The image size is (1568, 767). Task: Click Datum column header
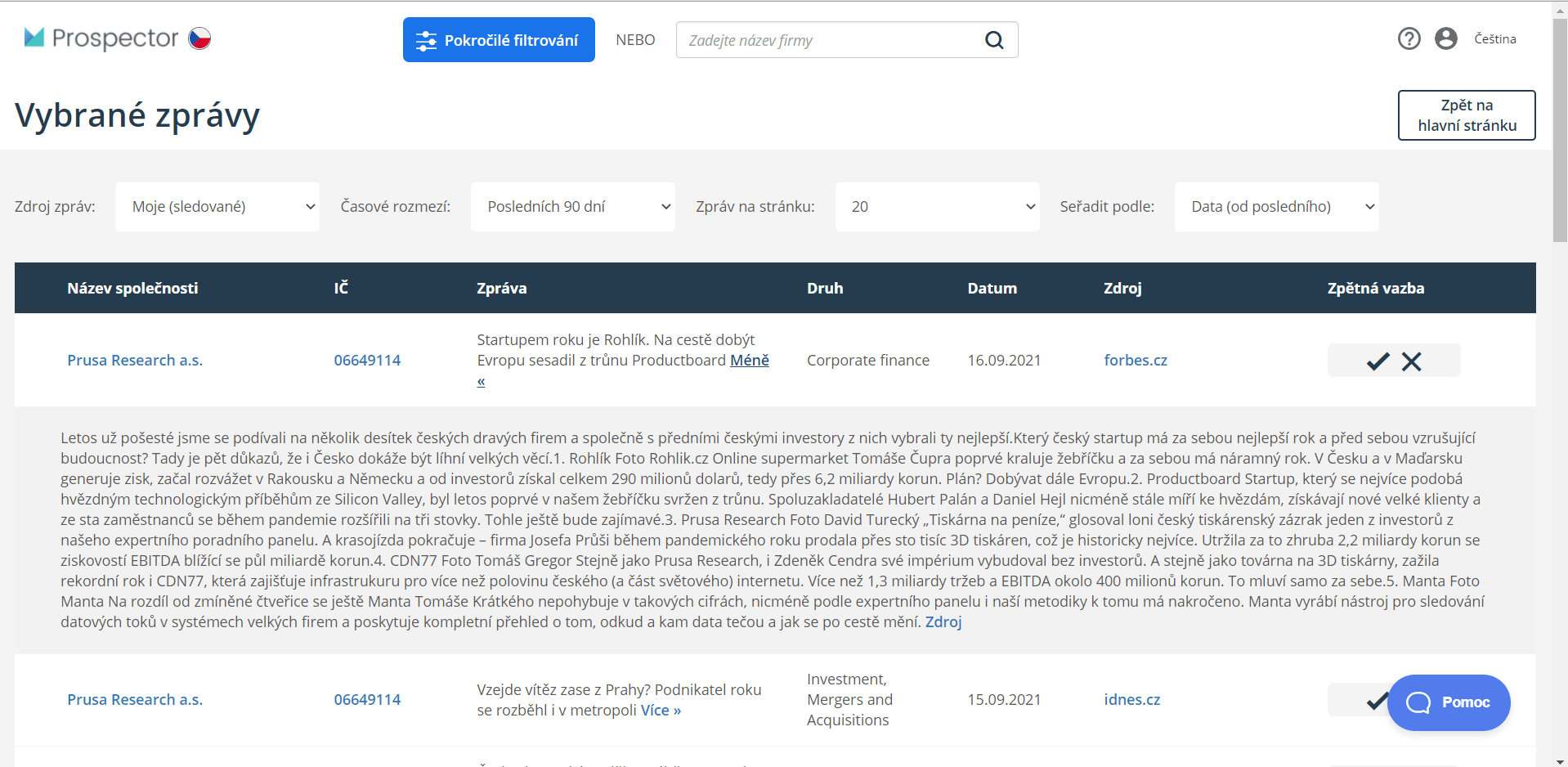(992, 288)
